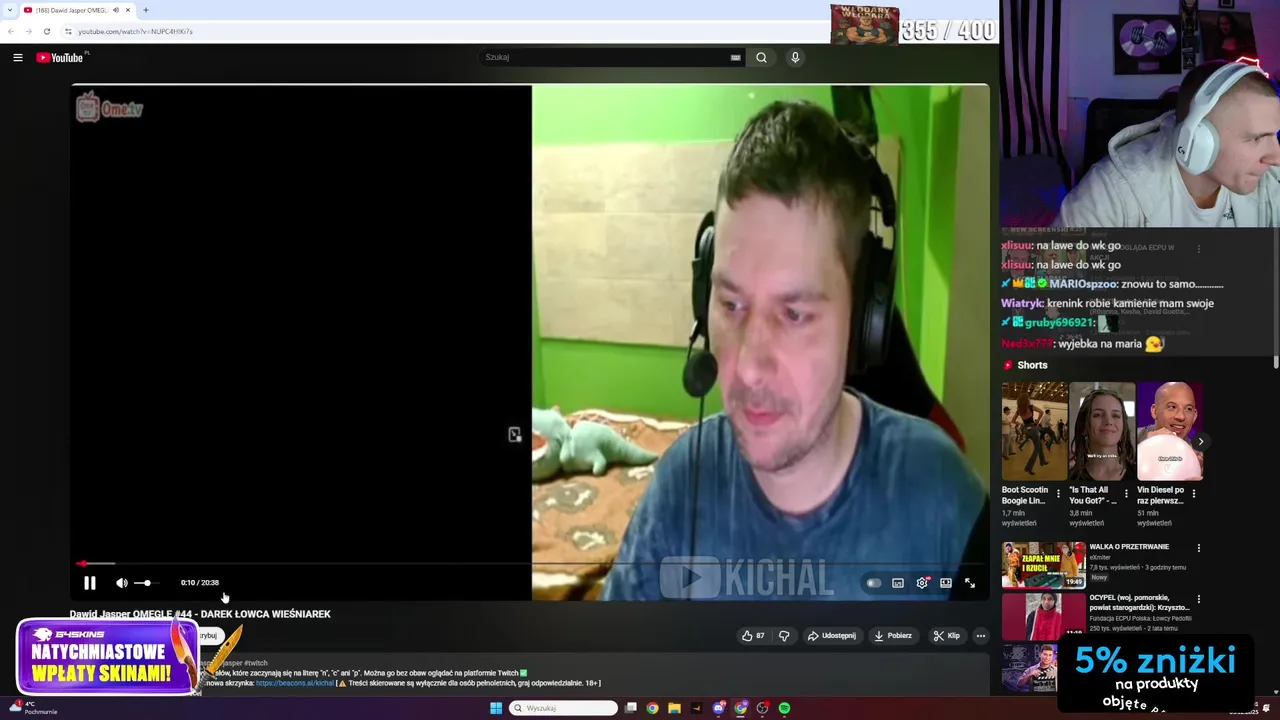Open the beacons.ai/kichal link in description

295,683
